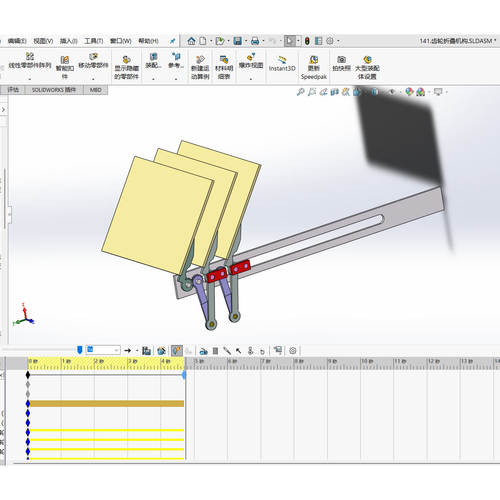Rebuild the model with the traffic light icon
Screen dimensions: 500x500
[x=307, y=41]
